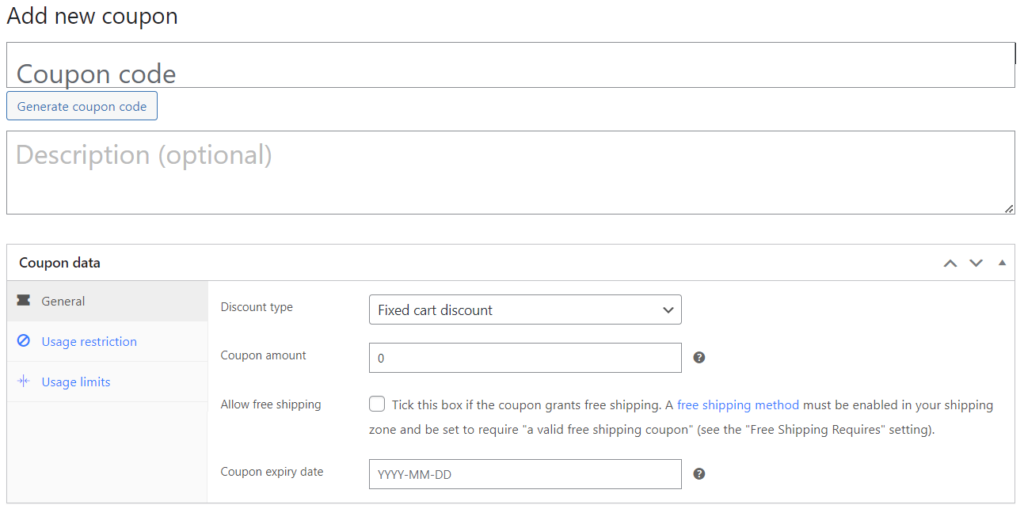This screenshot has width=1024, height=524.
Task: Open the Discount type dropdown
Action: coord(525,310)
